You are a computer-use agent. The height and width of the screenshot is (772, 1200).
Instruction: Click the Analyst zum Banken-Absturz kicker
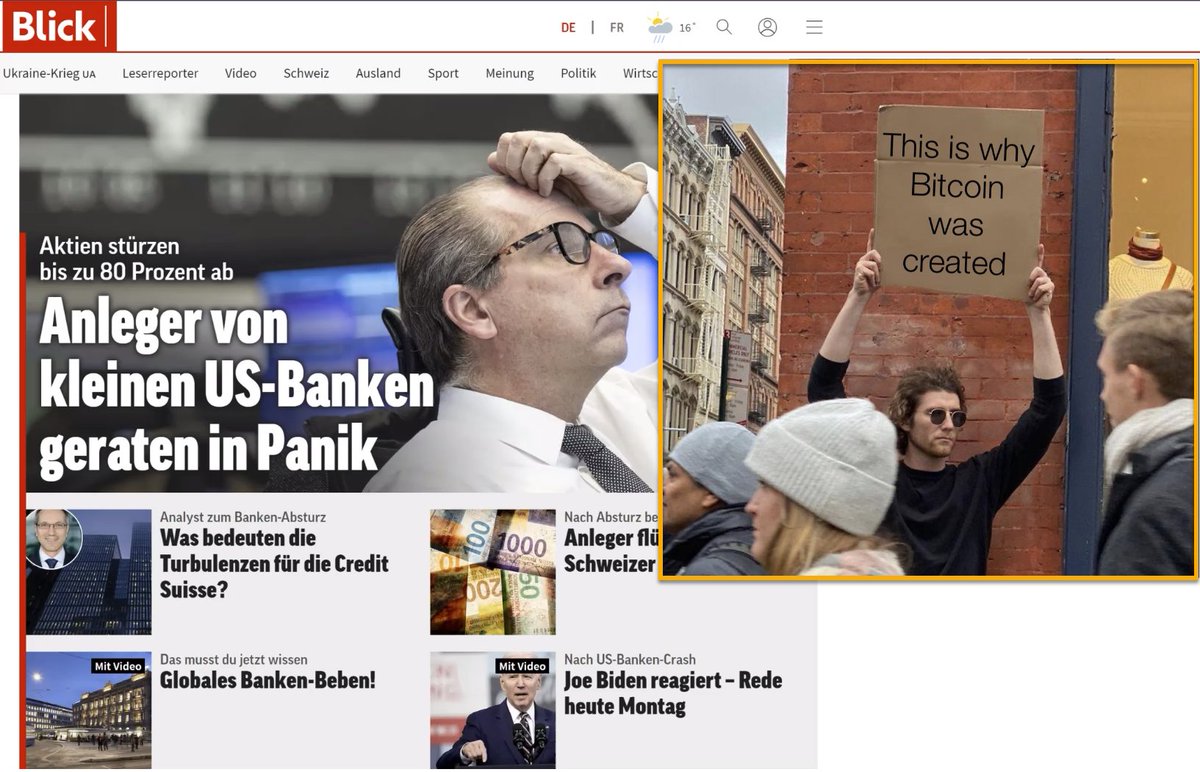(x=243, y=517)
